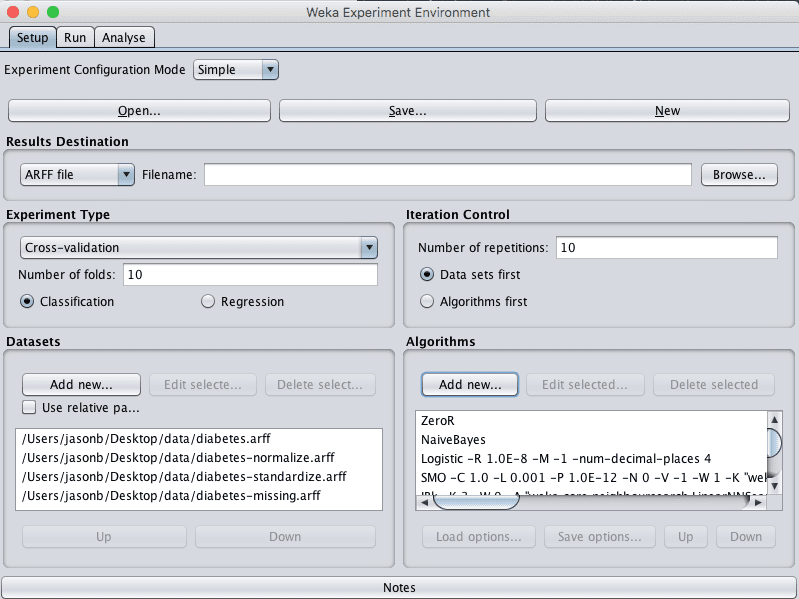Open the Cross-validation experiment type dropdown
The width and height of the screenshot is (799, 599).
point(199,248)
